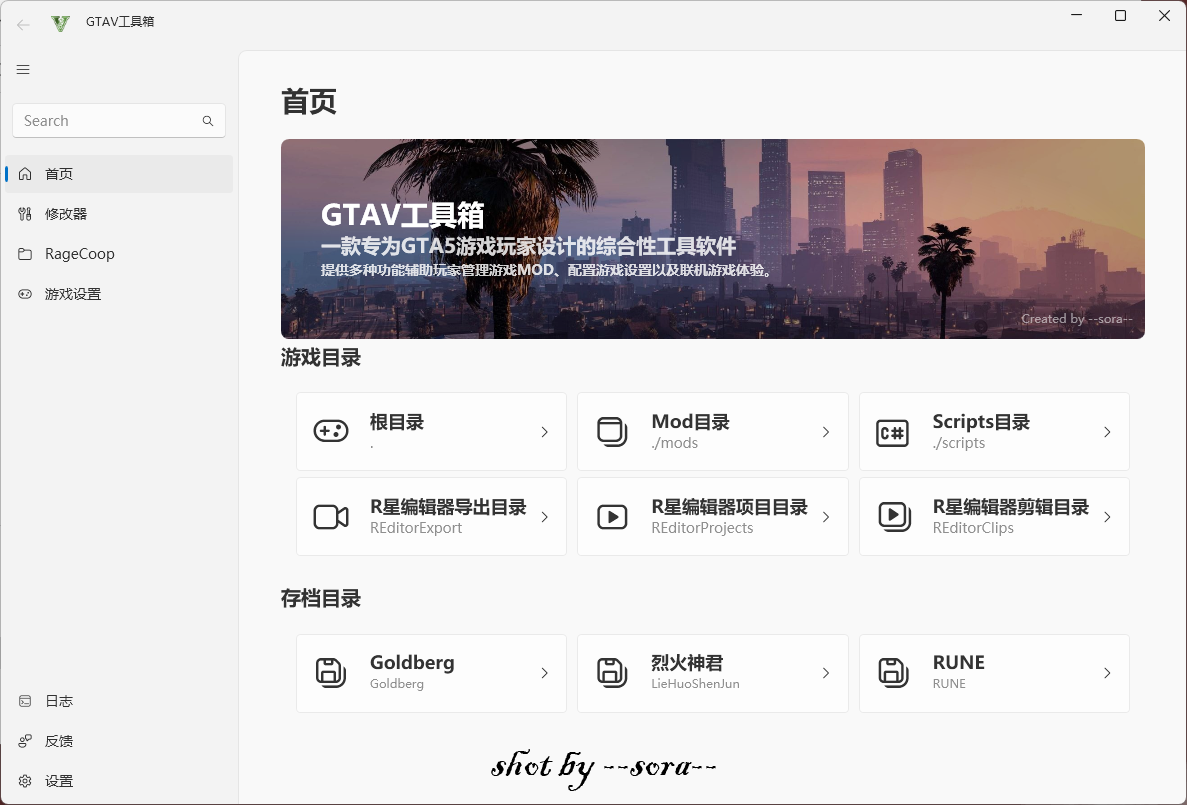Screen dimensions: 1187x805
Task: Open the 游戏设置 navigation item
Action: 119,294
